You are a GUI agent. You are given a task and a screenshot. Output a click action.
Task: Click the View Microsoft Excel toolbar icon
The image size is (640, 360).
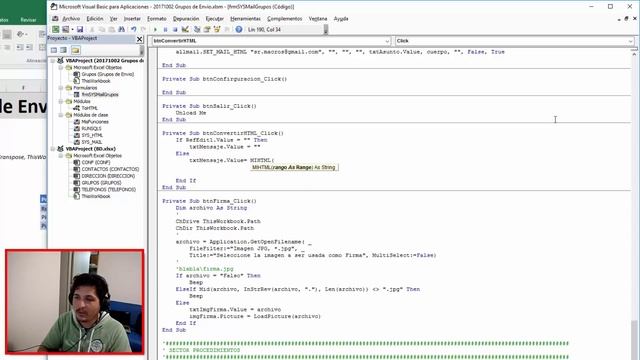click(x=56, y=29)
